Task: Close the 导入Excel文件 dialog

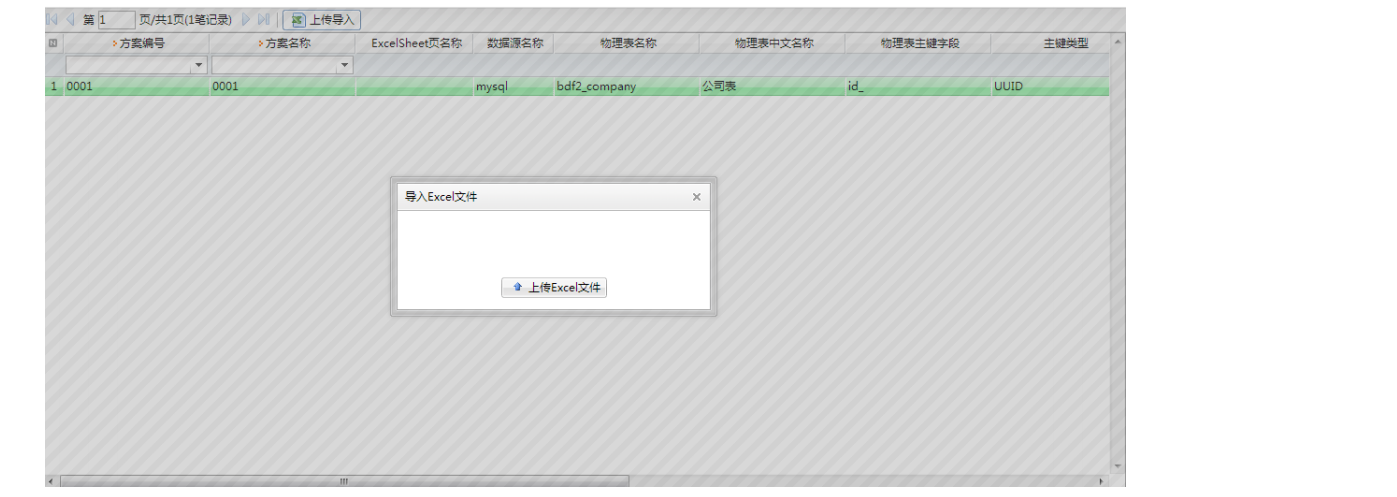Action: [x=697, y=197]
